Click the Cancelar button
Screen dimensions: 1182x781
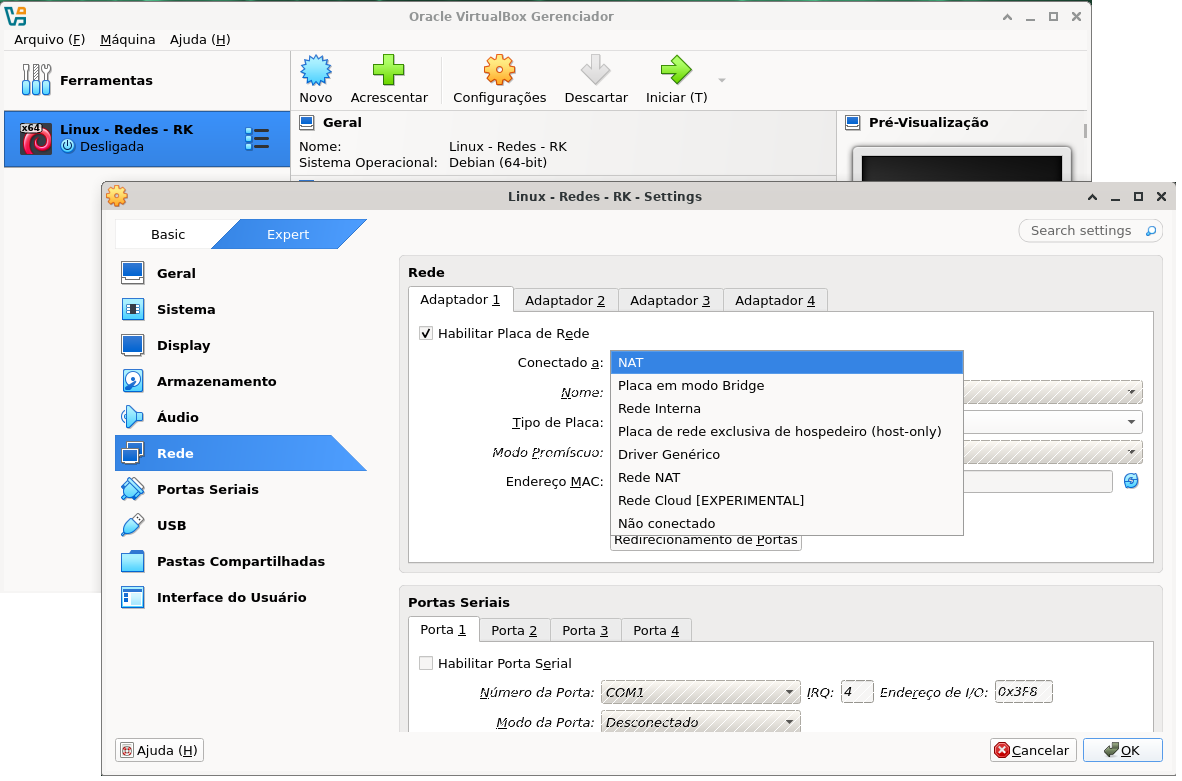point(1032,750)
